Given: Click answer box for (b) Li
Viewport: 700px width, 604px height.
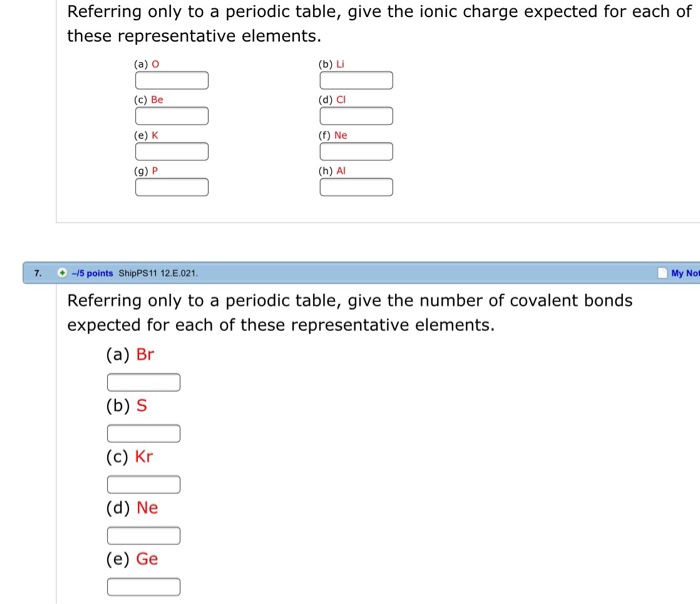Looking at the screenshot, I should point(356,81).
